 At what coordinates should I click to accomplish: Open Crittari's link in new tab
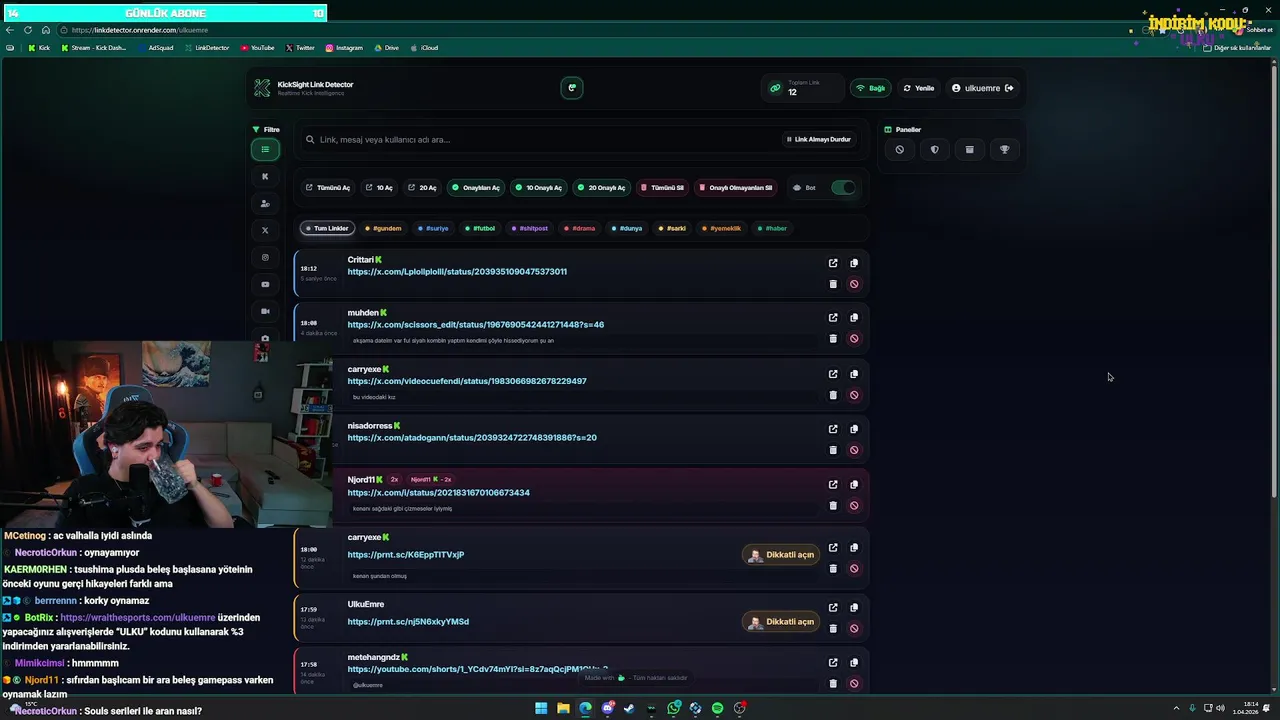833,263
